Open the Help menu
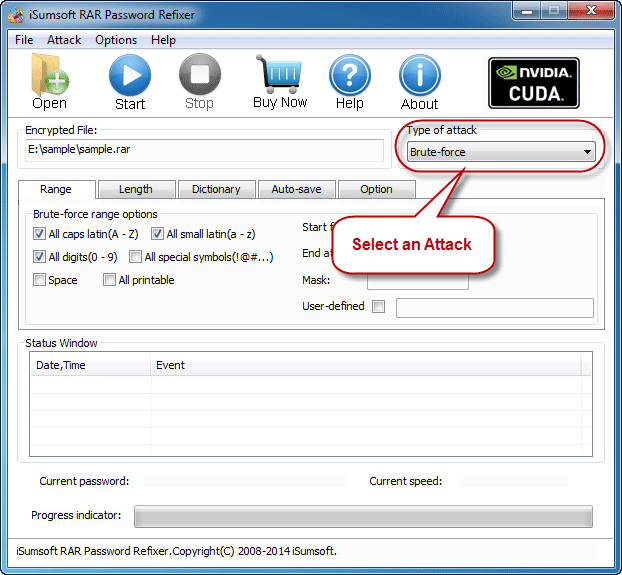The image size is (622, 575). (x=163, y=40)
